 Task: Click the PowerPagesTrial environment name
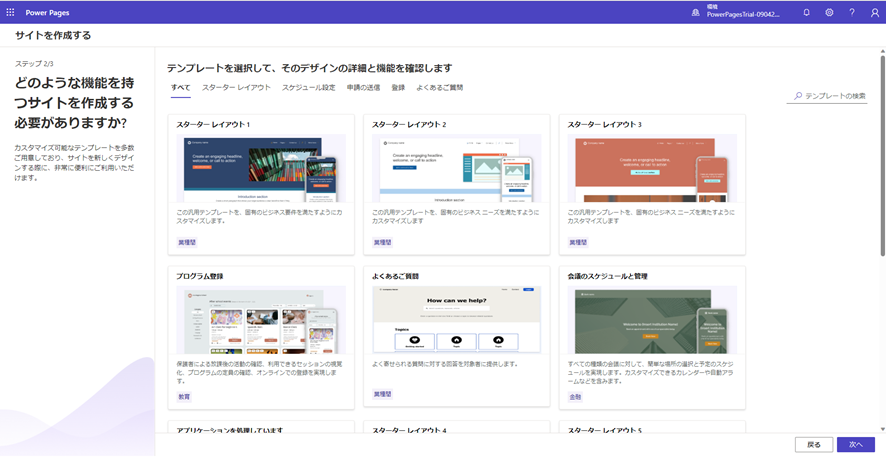pos(743,15)
